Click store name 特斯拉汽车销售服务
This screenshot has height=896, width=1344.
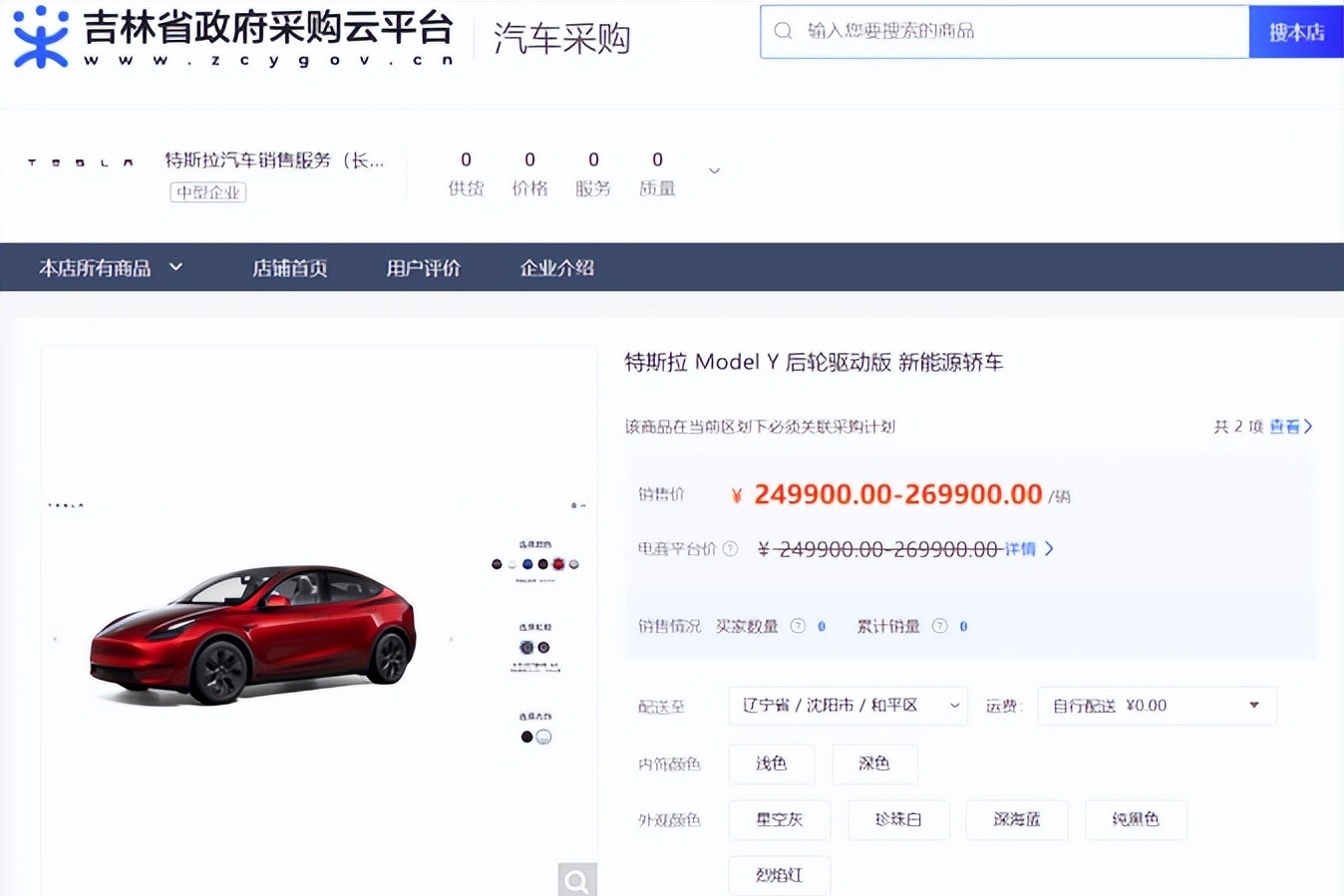coord(274,160)
